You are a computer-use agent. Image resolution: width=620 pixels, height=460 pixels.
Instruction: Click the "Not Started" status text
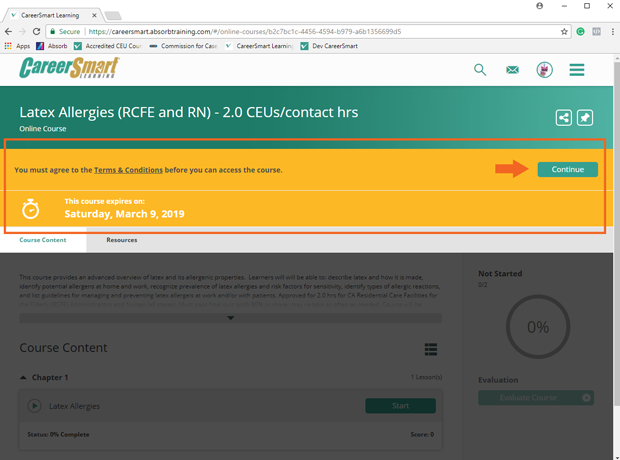point(500,274)
